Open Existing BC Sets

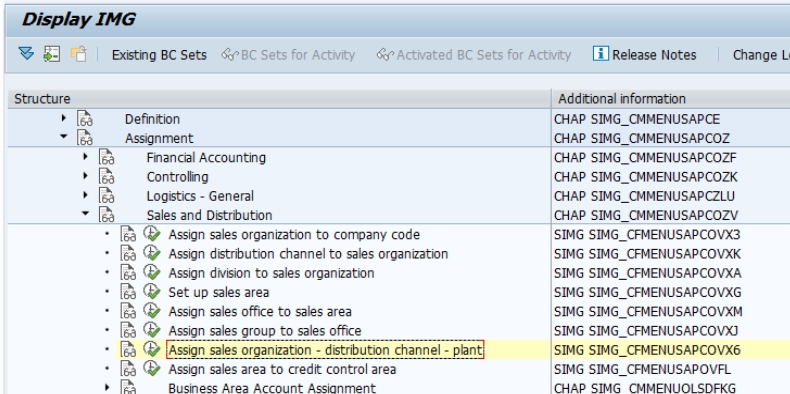(x=159, y=55)
